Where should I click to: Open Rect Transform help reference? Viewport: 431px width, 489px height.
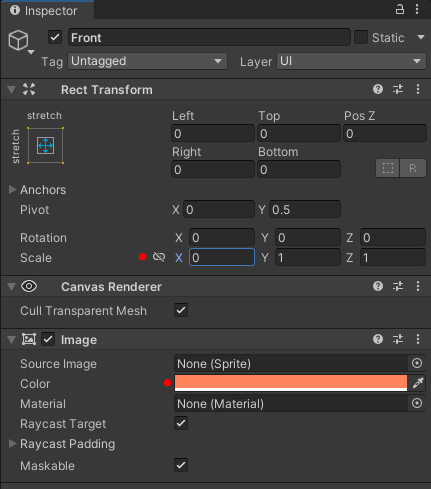(378, 89)
